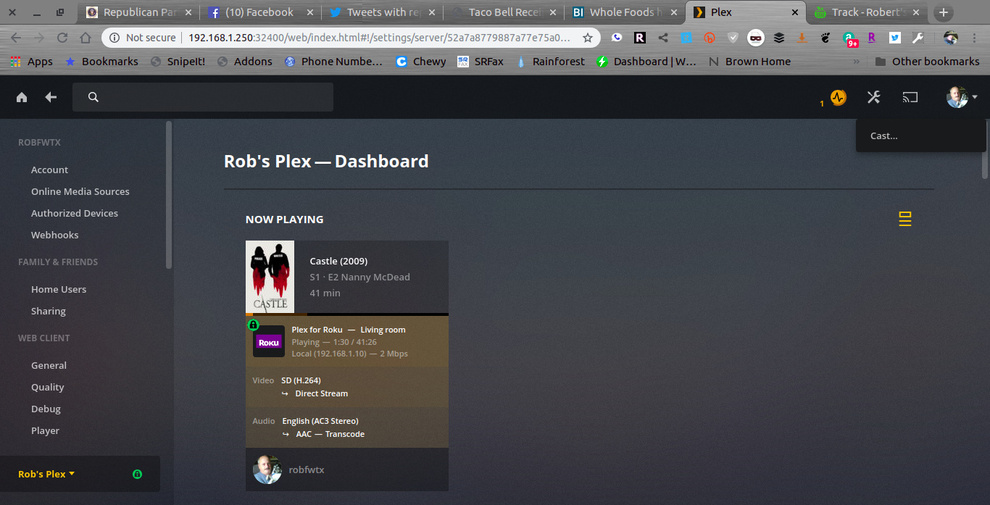The height and width of the screenshot is (505, 990).
Task: Open General web client settings
Action: [x=49, y=365]
